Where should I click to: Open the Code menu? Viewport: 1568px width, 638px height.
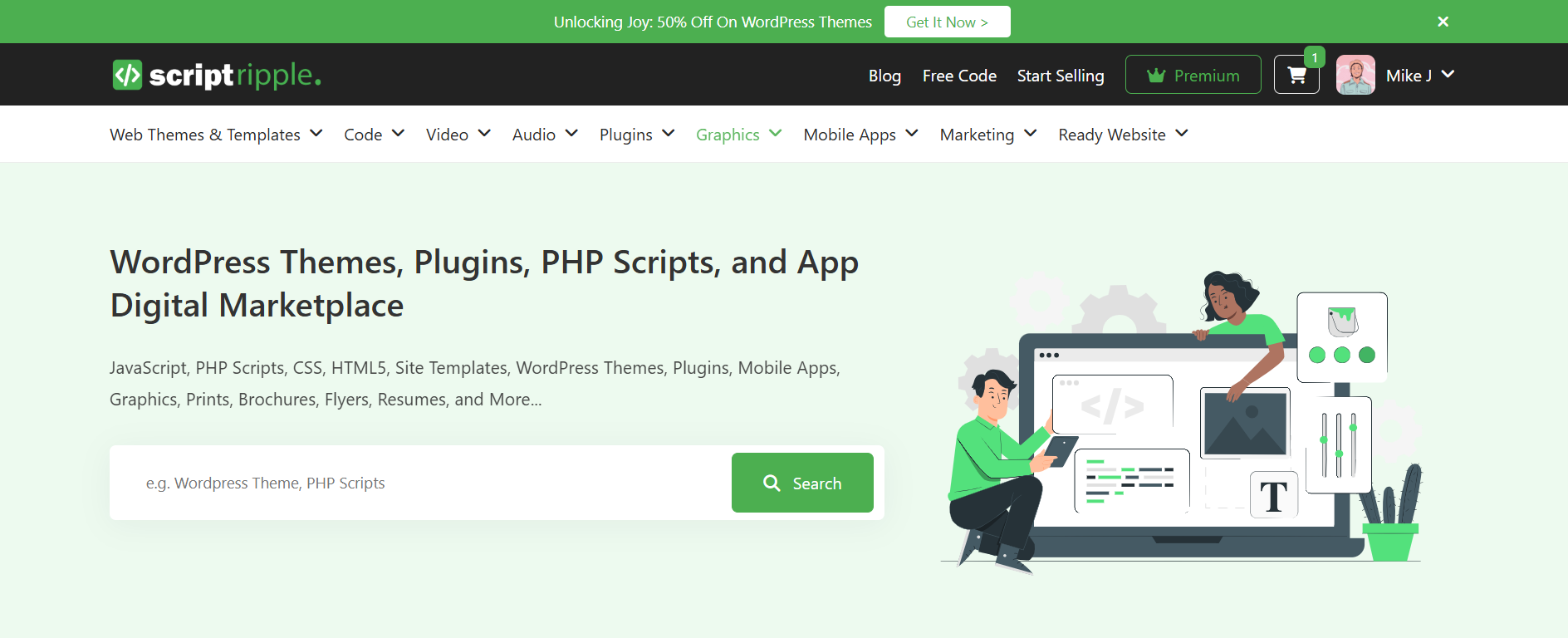click(363, 135)
